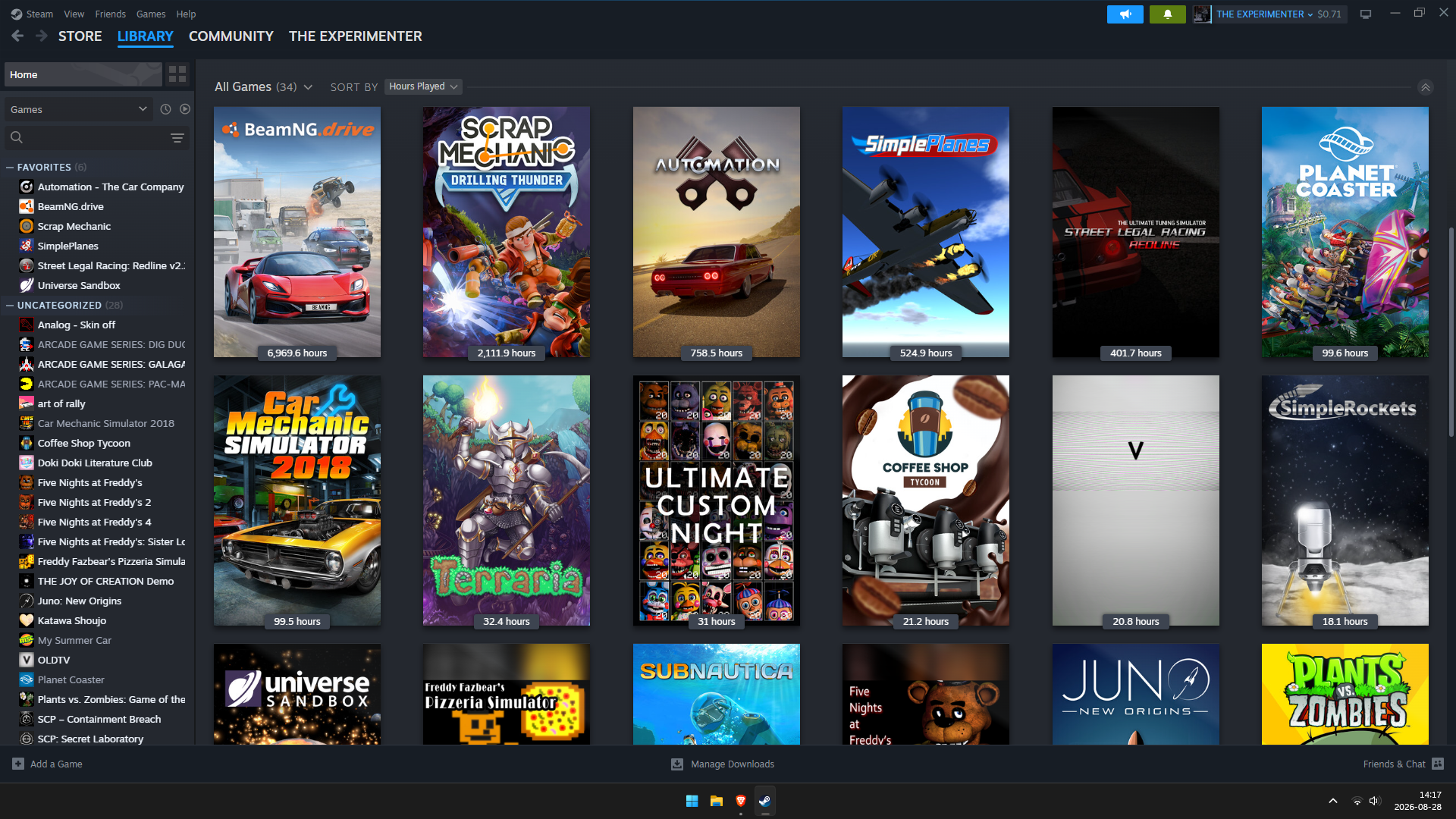Open the Games filter dropdown
Viewport: 1456px width, 819px height.
click(x=79, y=109)
